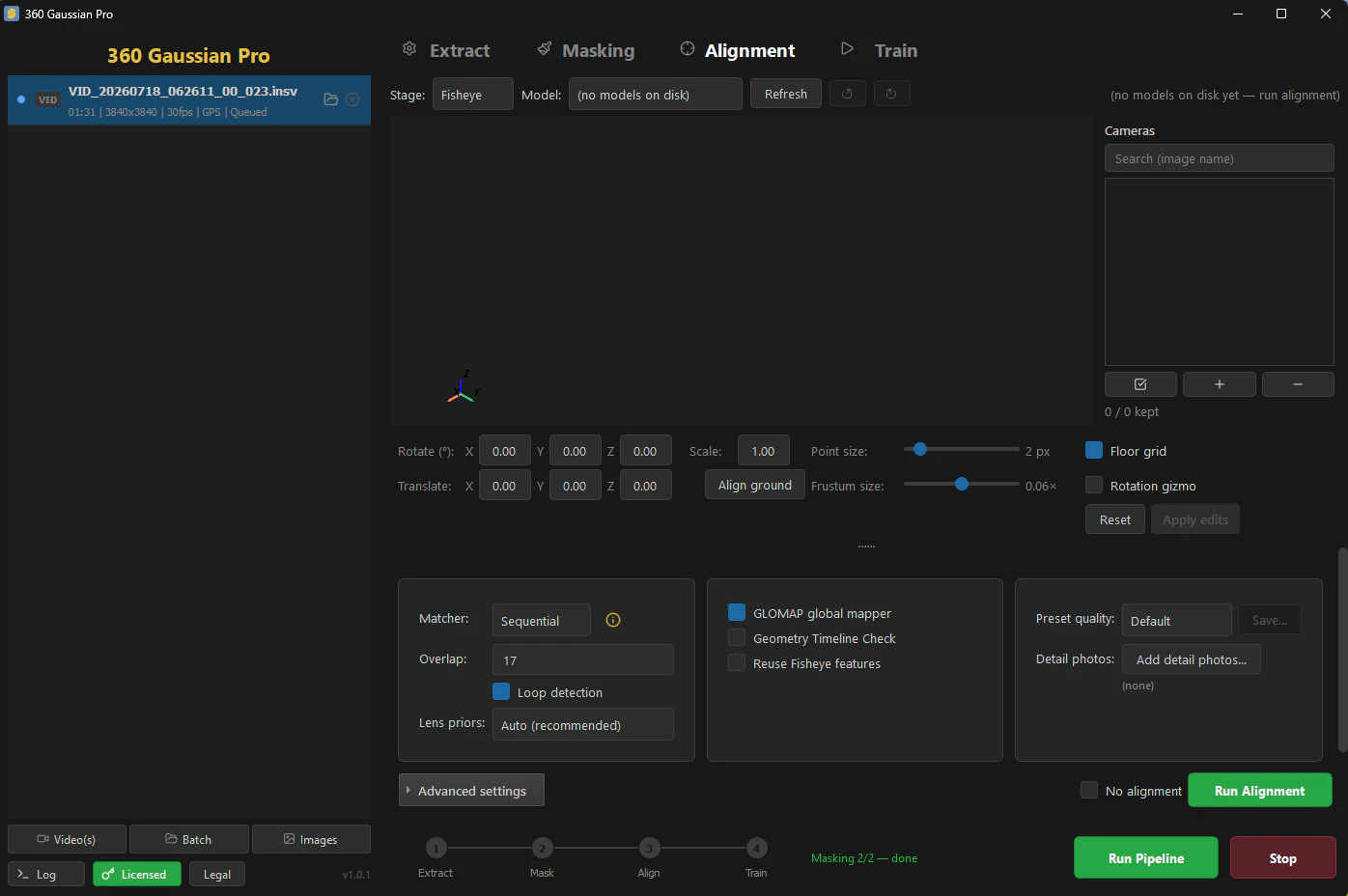Open folder icon for VID_20260718 video

click(x=331, y=99)
